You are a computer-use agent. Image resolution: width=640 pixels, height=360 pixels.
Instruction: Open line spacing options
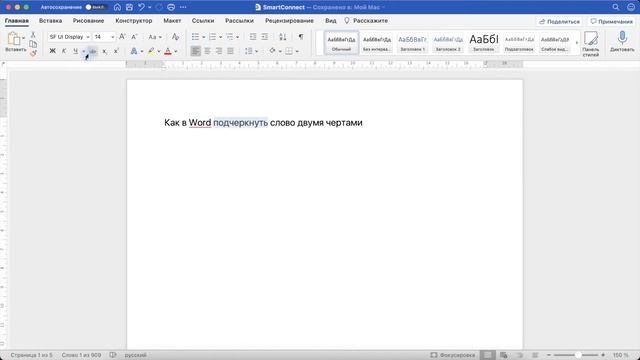[251, 51]
